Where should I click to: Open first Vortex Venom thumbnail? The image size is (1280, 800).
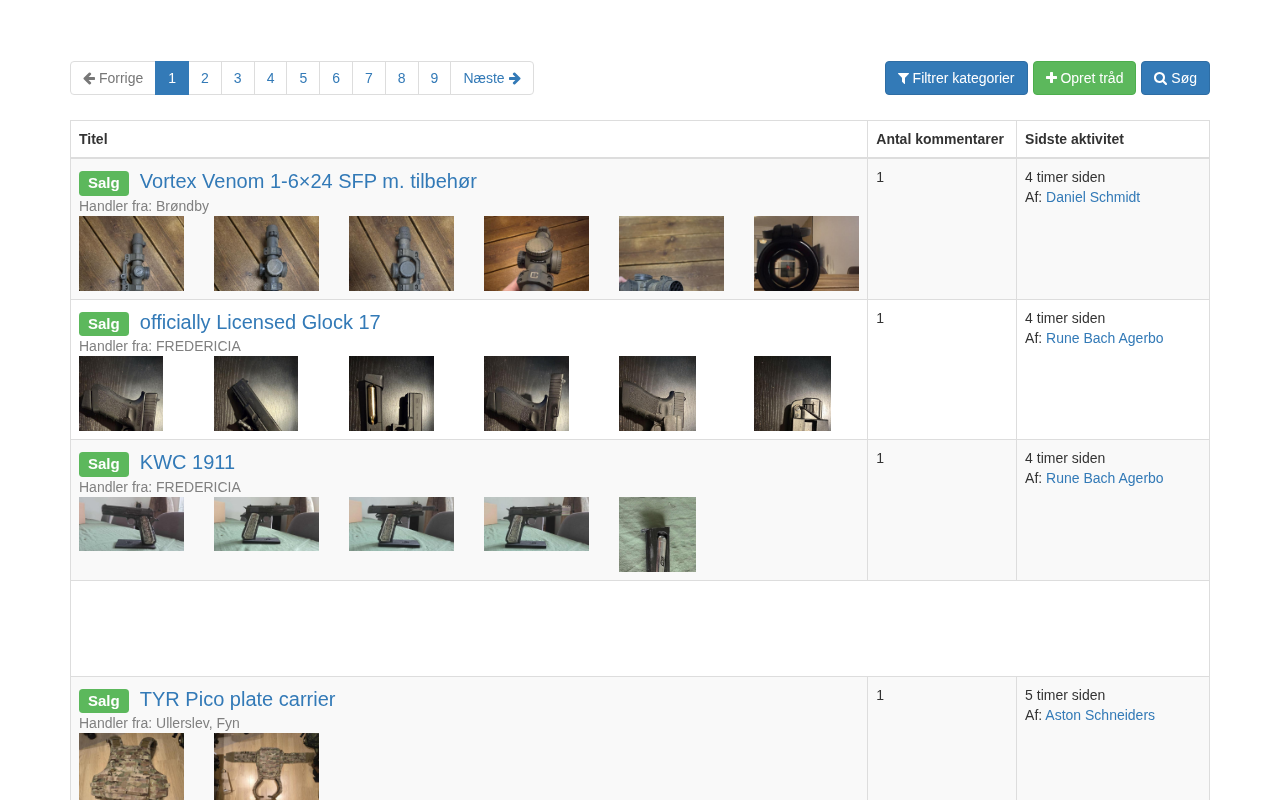pyautogui.click(x=131, y=253)
